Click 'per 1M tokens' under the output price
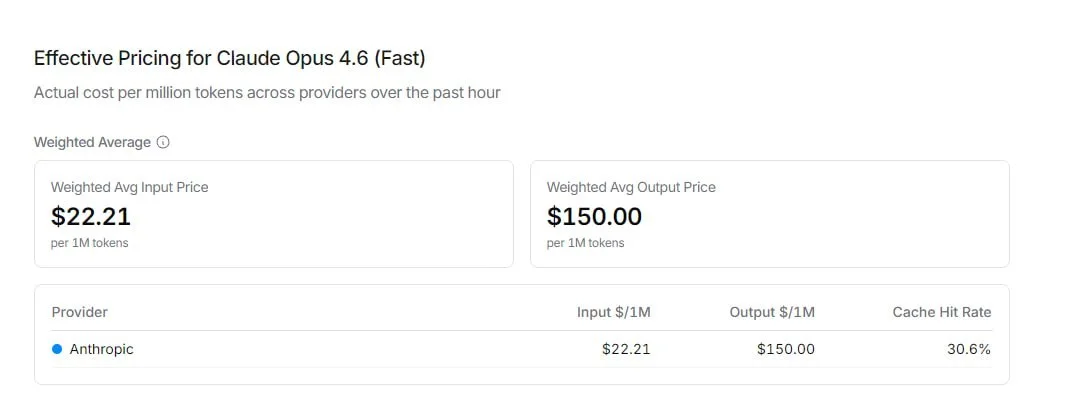 pyautogui.click(x=585, y=243)
